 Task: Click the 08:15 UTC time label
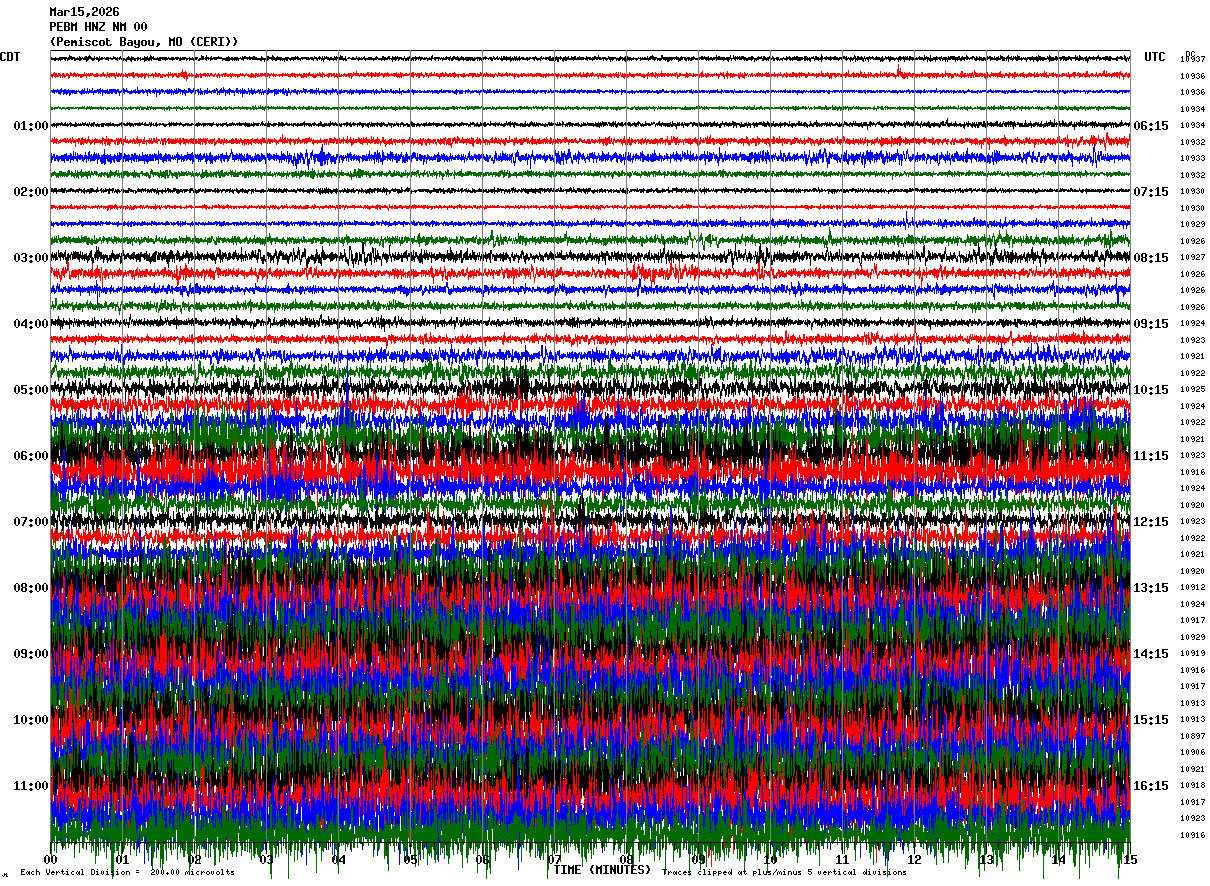click(x=1151, y=258)
